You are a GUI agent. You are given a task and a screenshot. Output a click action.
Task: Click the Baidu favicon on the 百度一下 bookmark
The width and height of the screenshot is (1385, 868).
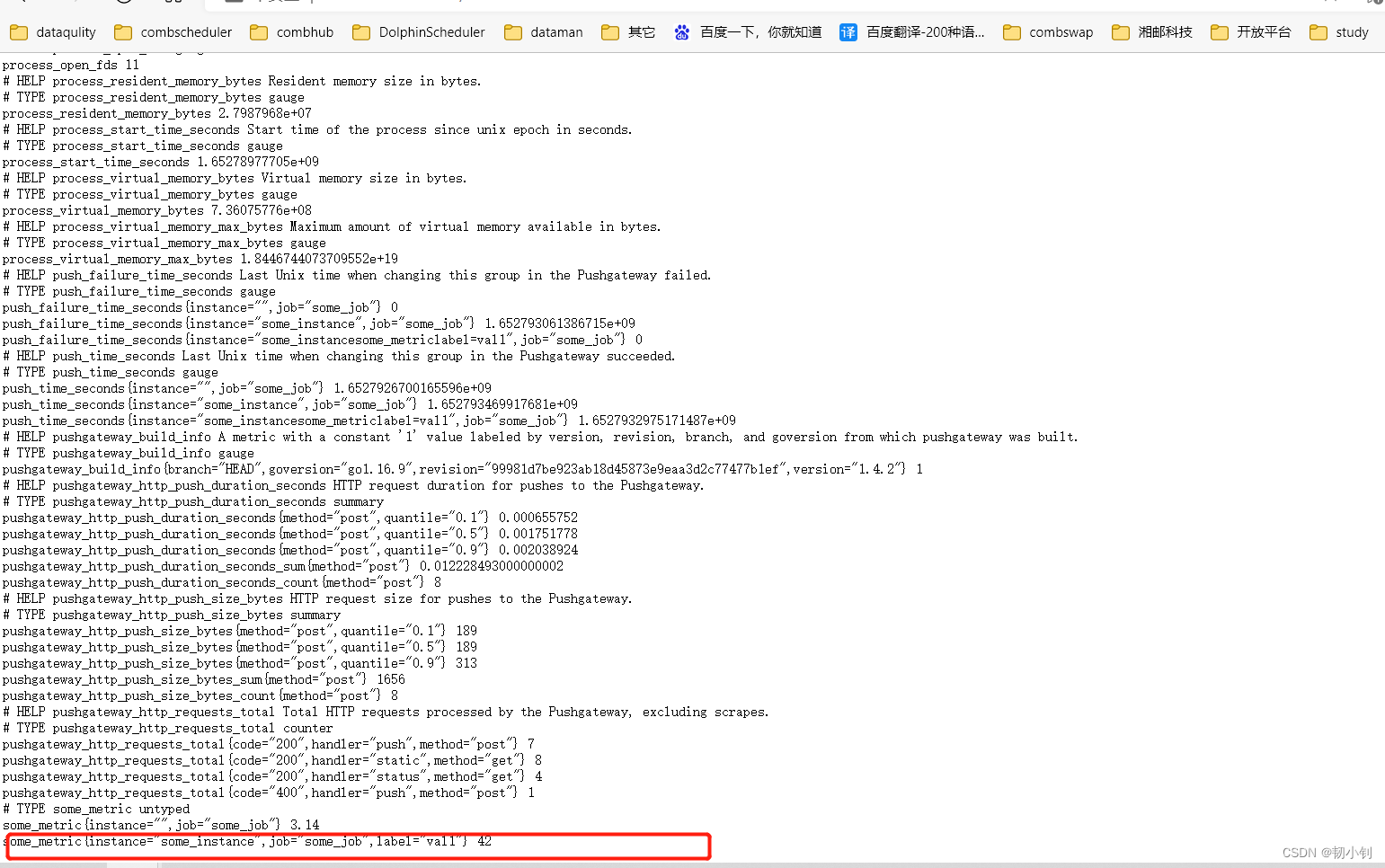point(682,31)
